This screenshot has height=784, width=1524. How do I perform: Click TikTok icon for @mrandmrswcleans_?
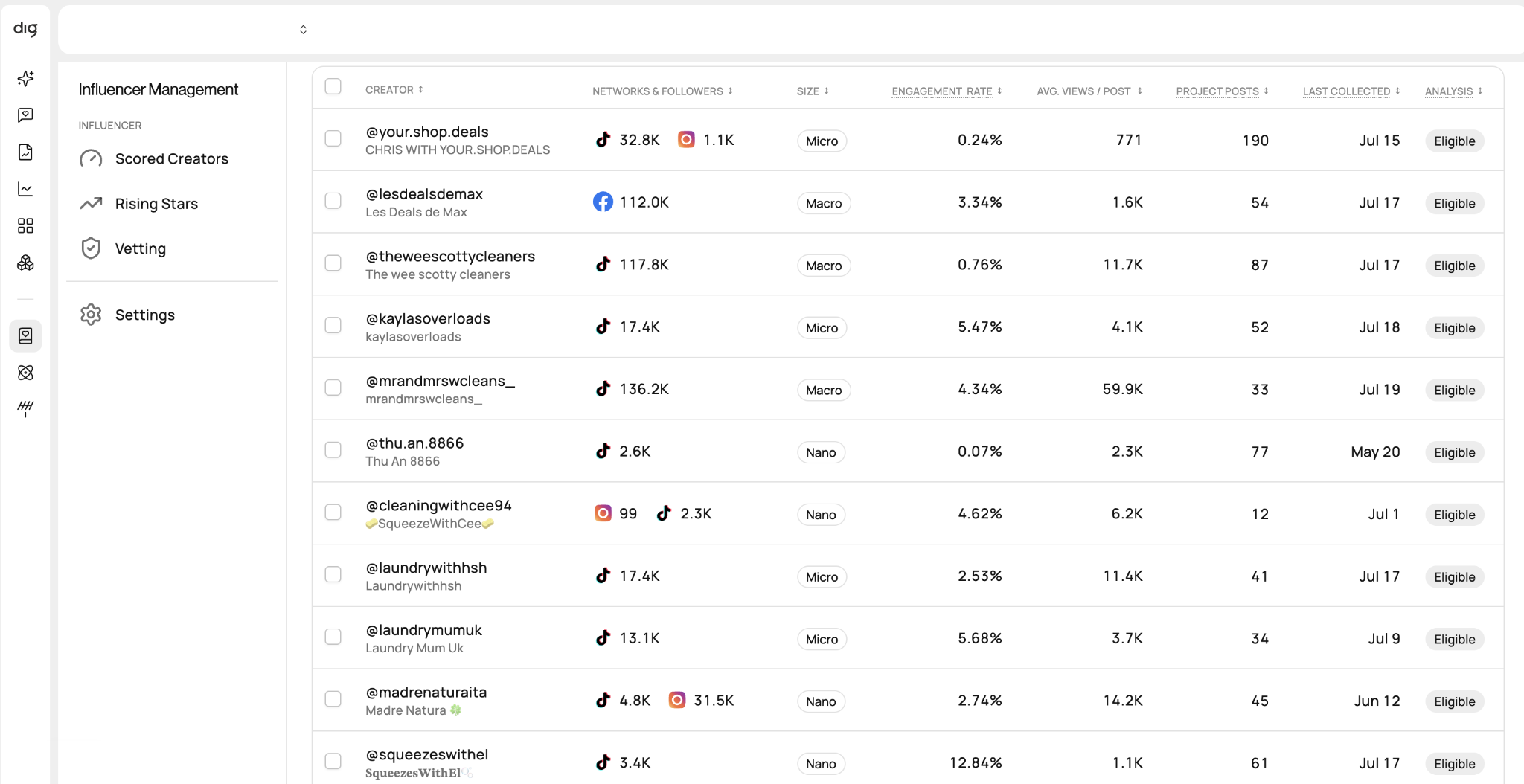pos(603,388)
